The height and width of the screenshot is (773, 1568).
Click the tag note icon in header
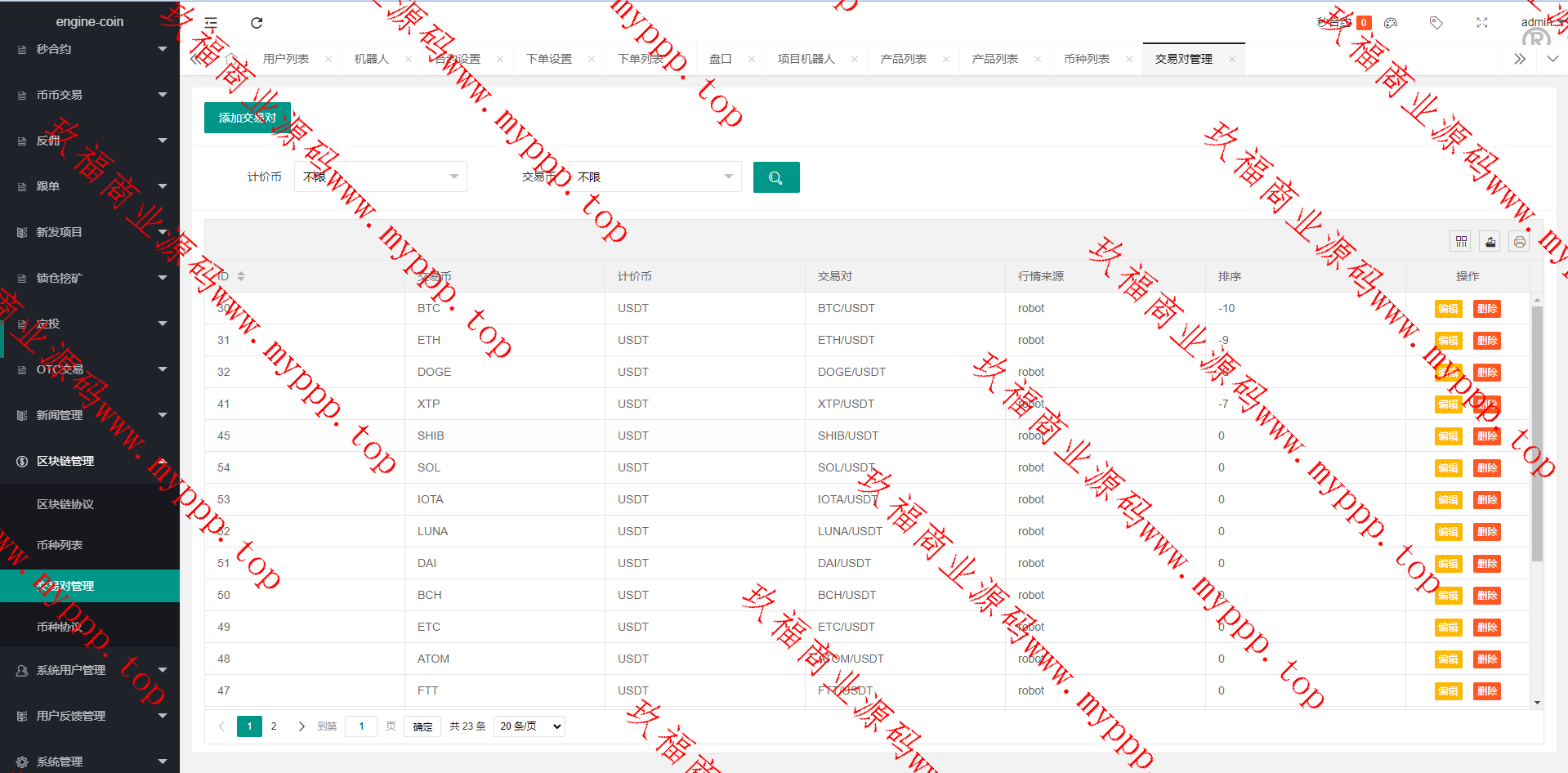pos(1436,23)
